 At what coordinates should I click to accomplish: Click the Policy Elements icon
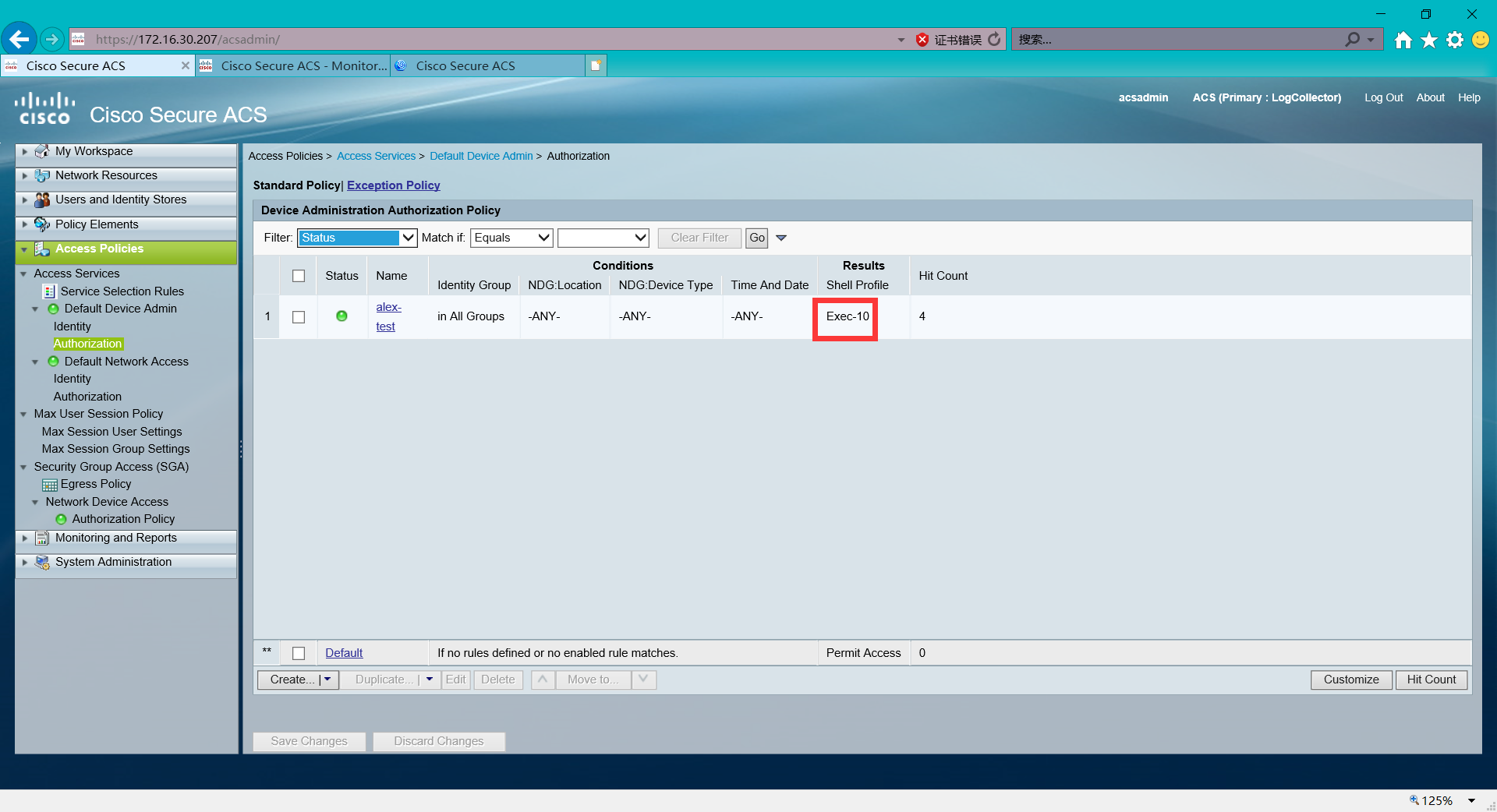pos(42,224)
